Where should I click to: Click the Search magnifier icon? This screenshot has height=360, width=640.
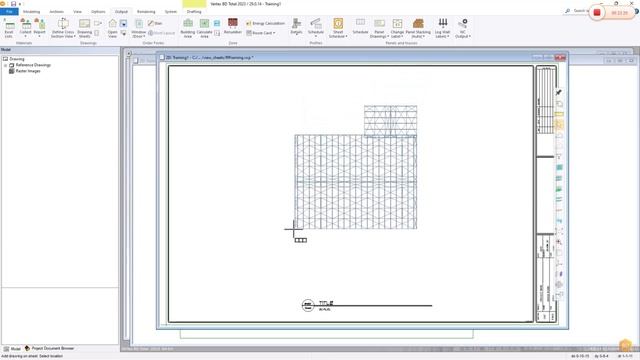click(x=567, y=11)
